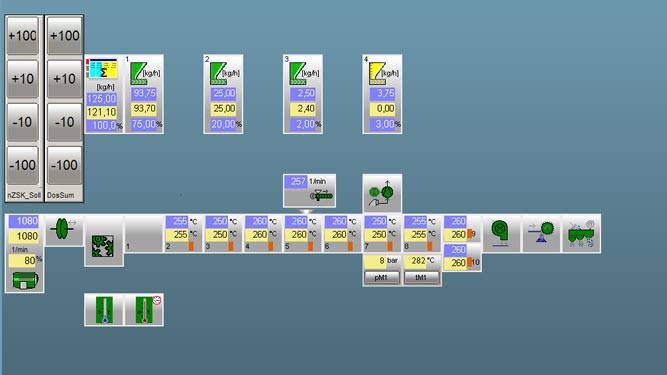Open the pelletizer cutter icon
The height and width of the screenshot is (375, 667).
coord(541,232)
